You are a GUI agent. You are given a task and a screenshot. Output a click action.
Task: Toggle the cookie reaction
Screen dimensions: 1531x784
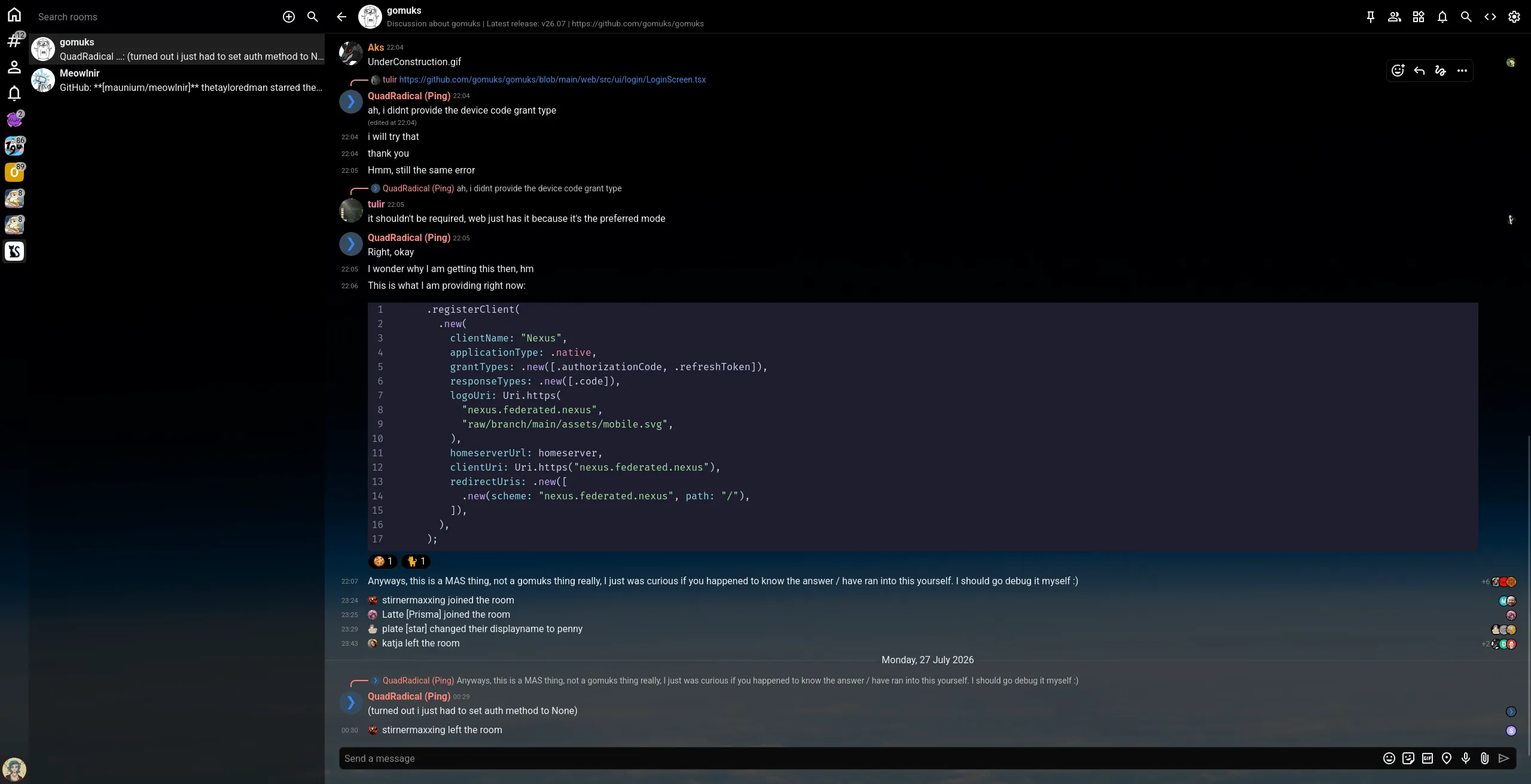(383, 561)
